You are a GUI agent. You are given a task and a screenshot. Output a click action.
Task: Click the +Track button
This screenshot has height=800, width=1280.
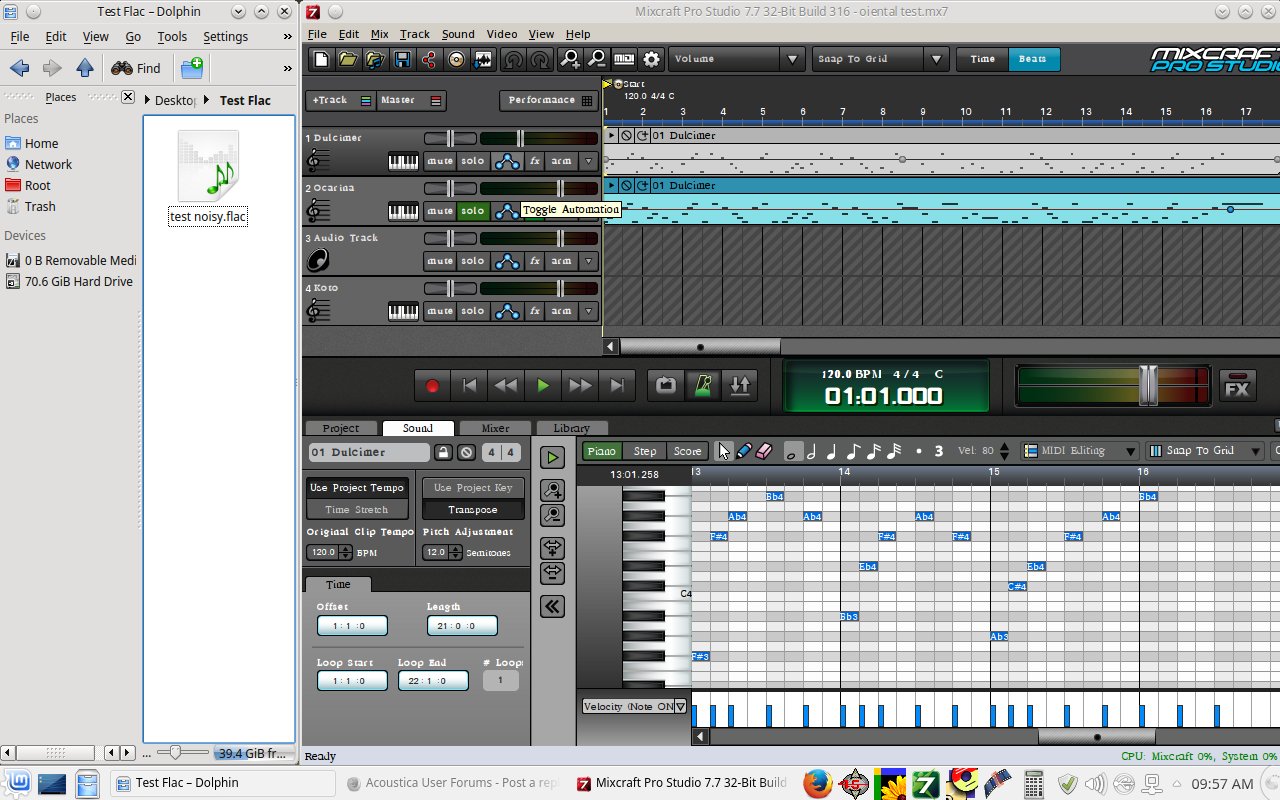coord(341,100)
